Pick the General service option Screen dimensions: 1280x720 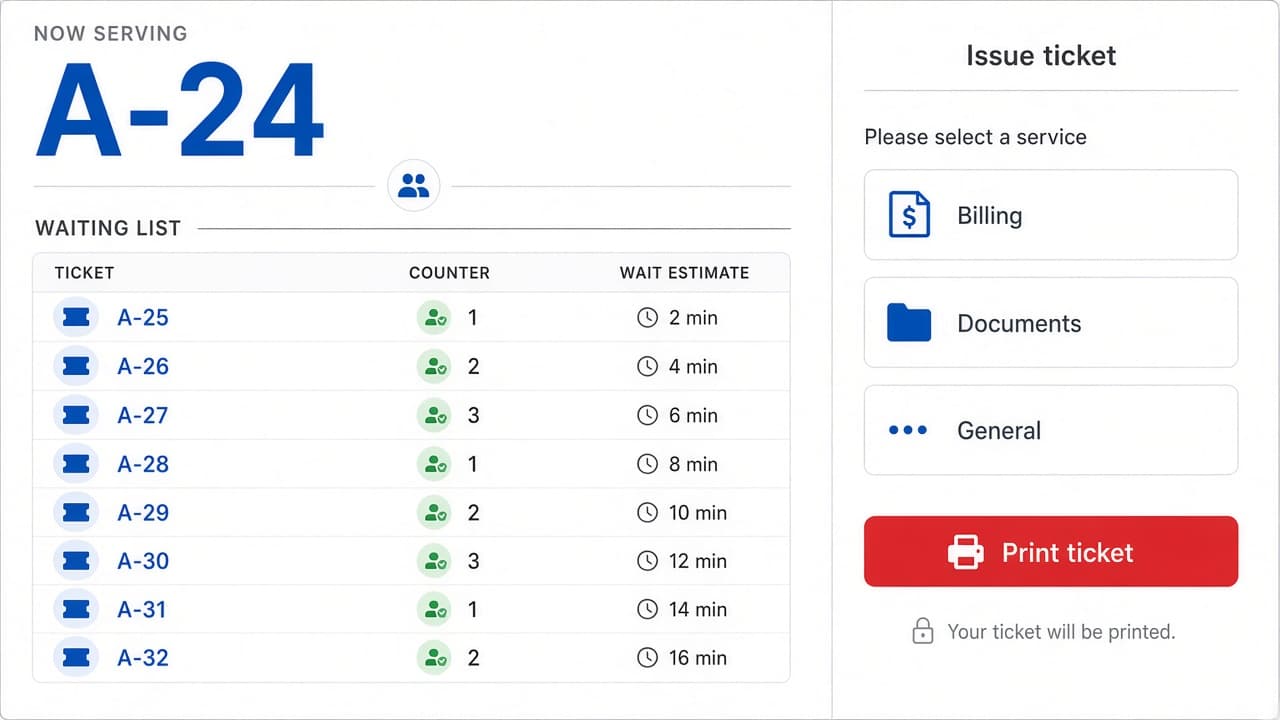1051,430
